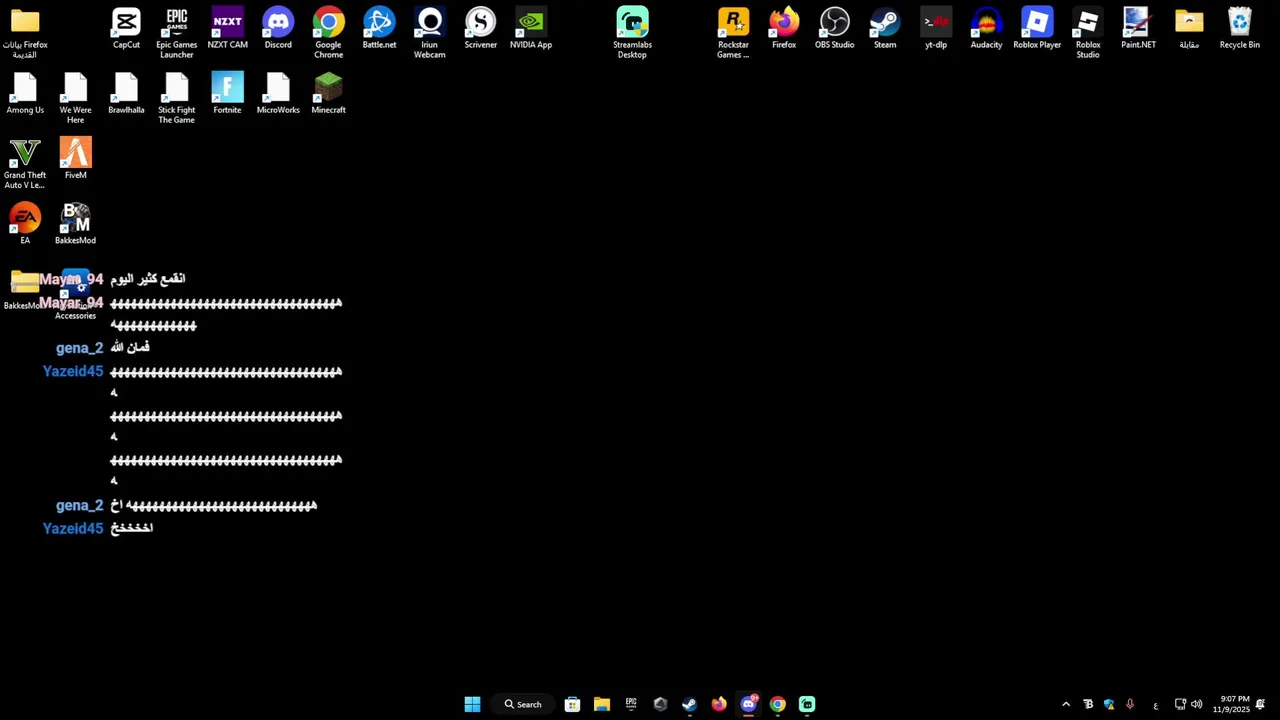The height and width of the screenshot is (720, 1280).
Task: Click the microphone tray icon
Action: point(1130,704)
